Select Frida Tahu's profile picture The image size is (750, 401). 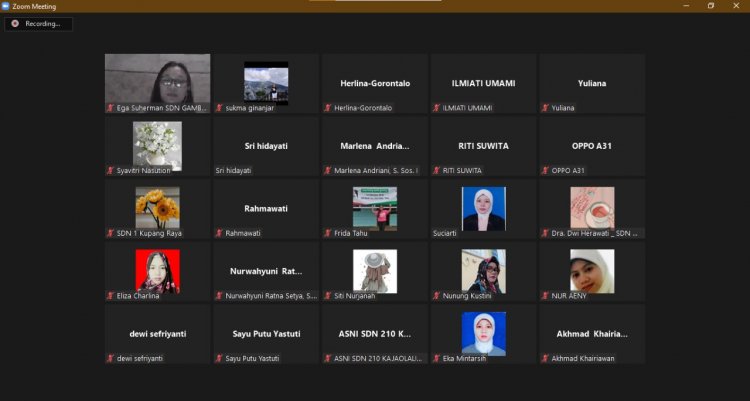pyautogui.click(x=375, y=209)
